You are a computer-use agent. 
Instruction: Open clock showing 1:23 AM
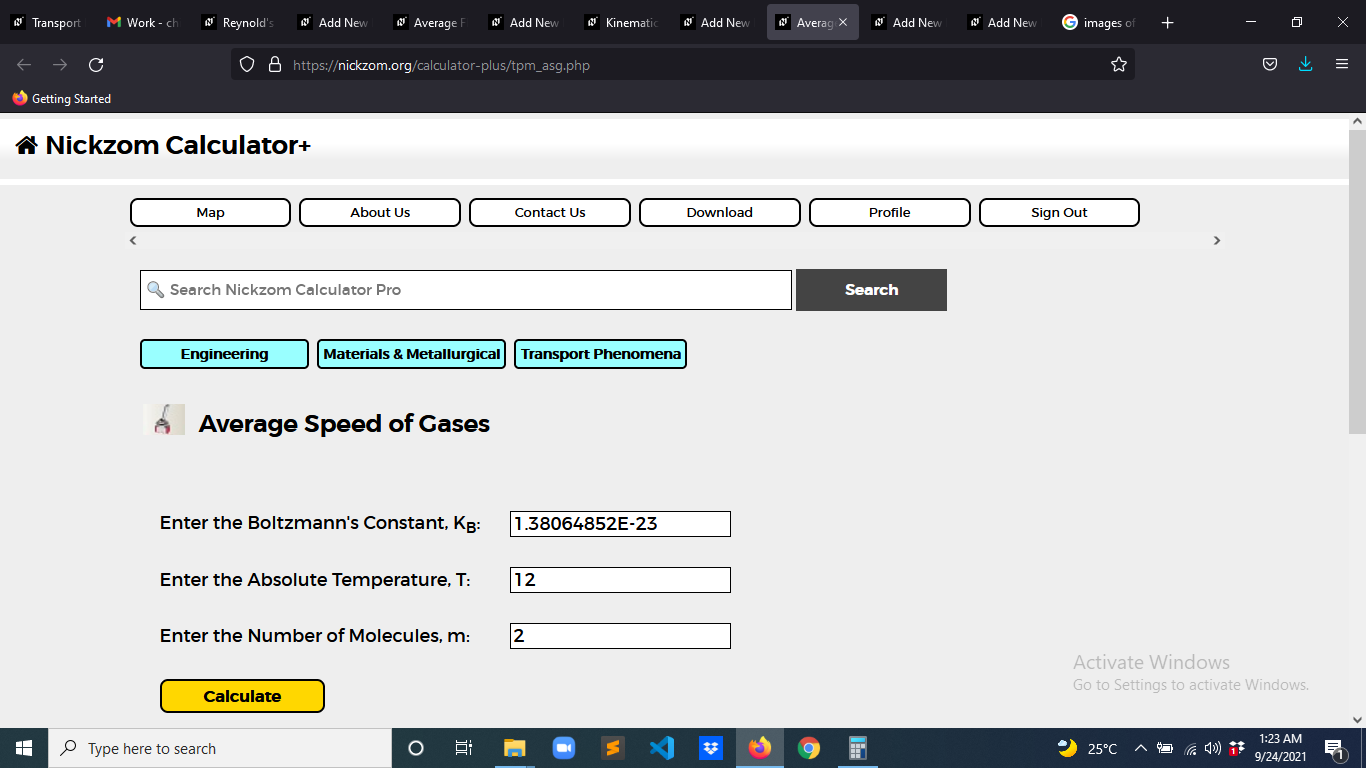pos(1279,748)
